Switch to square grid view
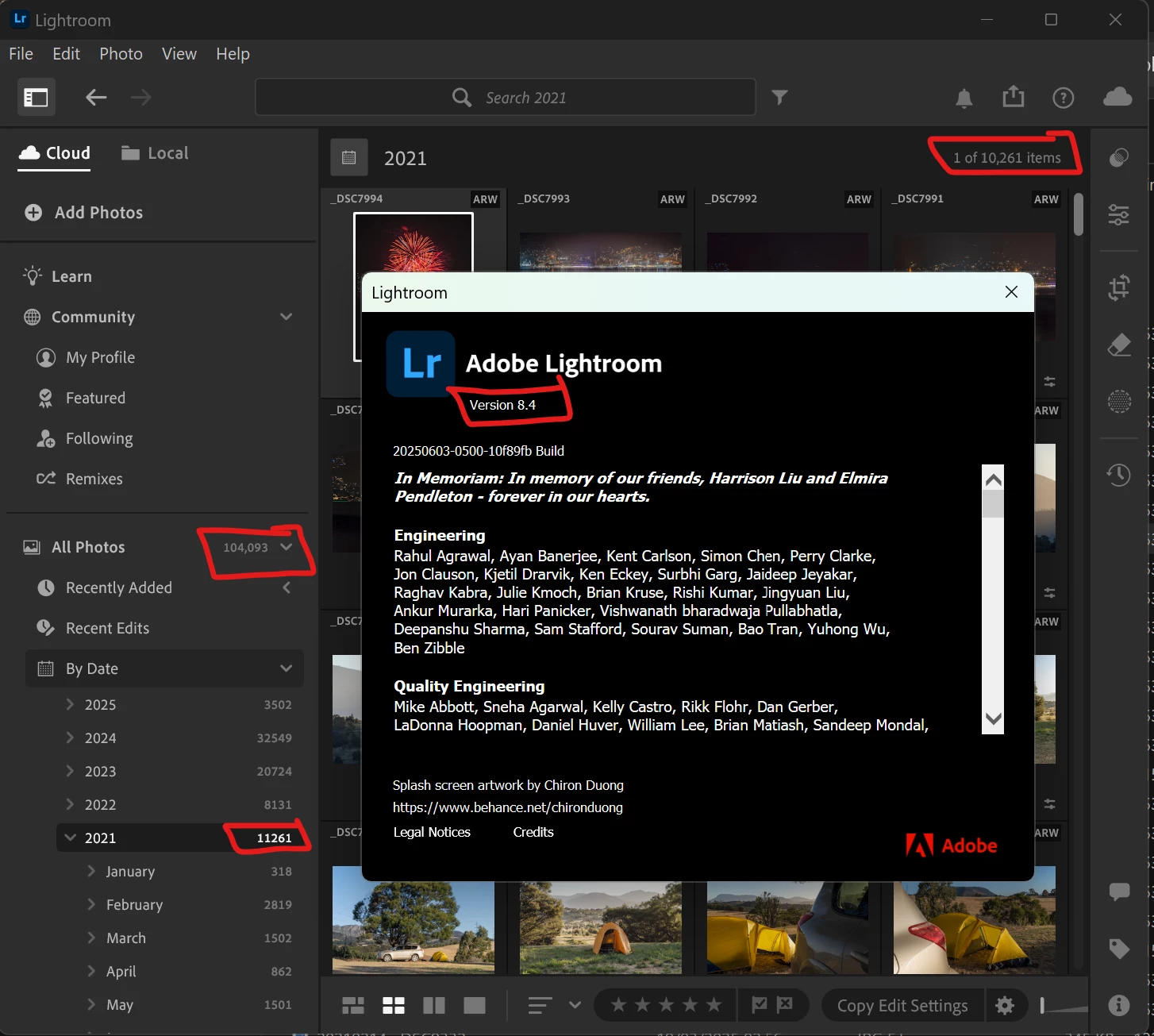 click(x=394, y=1006)
